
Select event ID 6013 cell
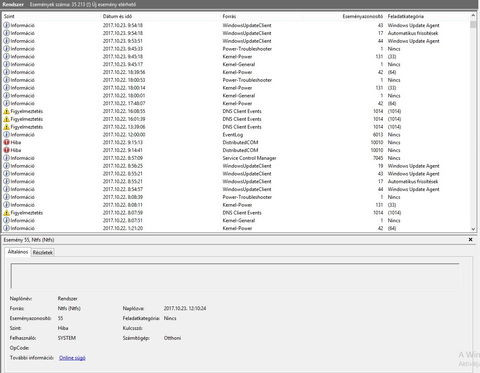378,135
